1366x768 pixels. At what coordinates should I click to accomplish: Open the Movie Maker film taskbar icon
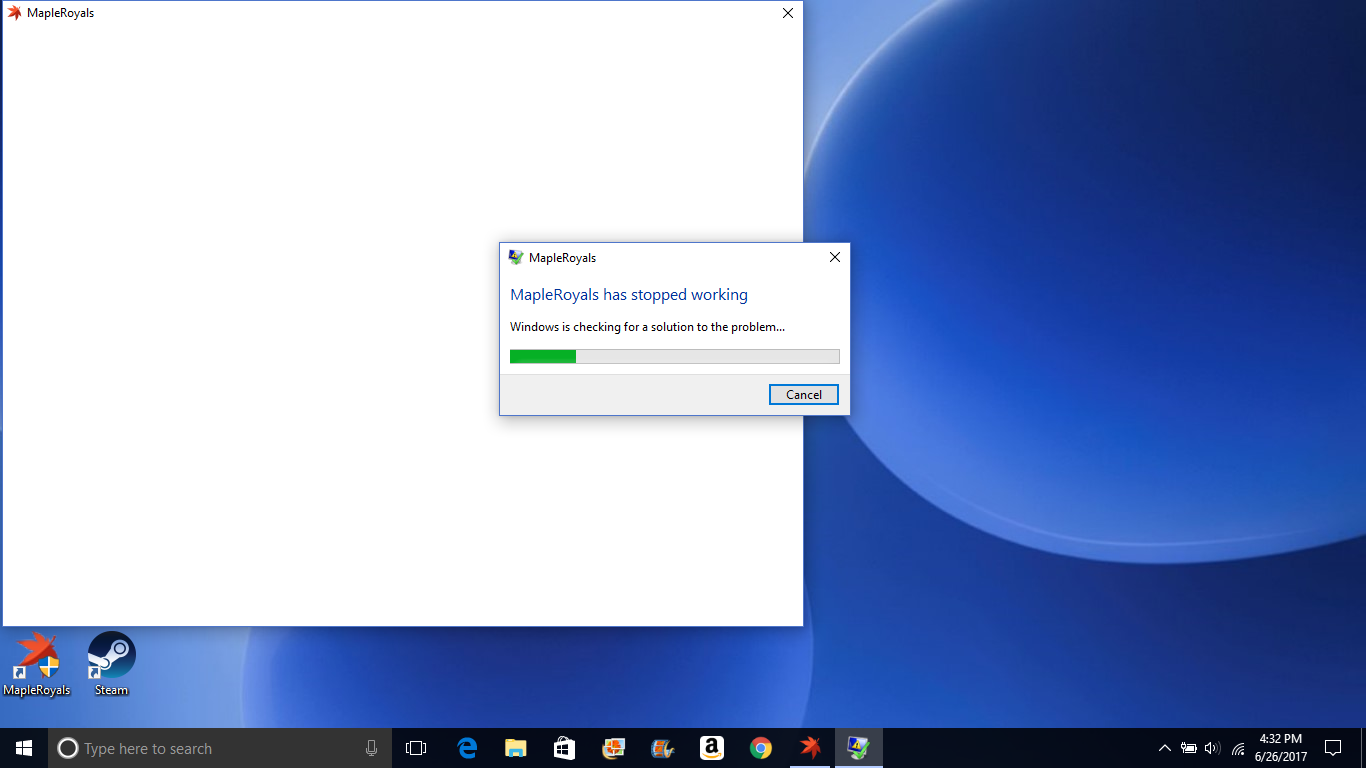click(x=662, y=748)
